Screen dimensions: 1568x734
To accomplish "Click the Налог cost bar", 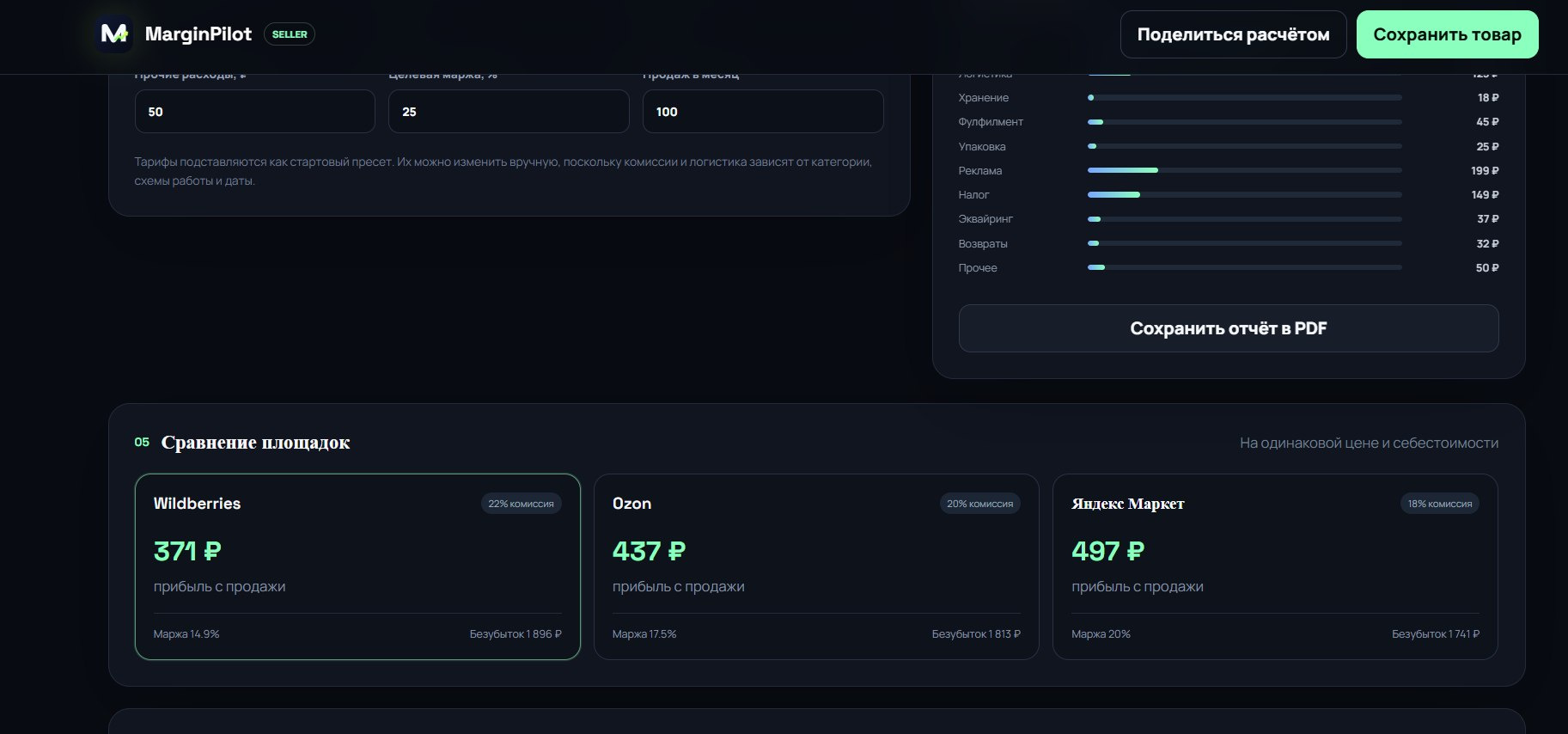I will pos(1244,195).
